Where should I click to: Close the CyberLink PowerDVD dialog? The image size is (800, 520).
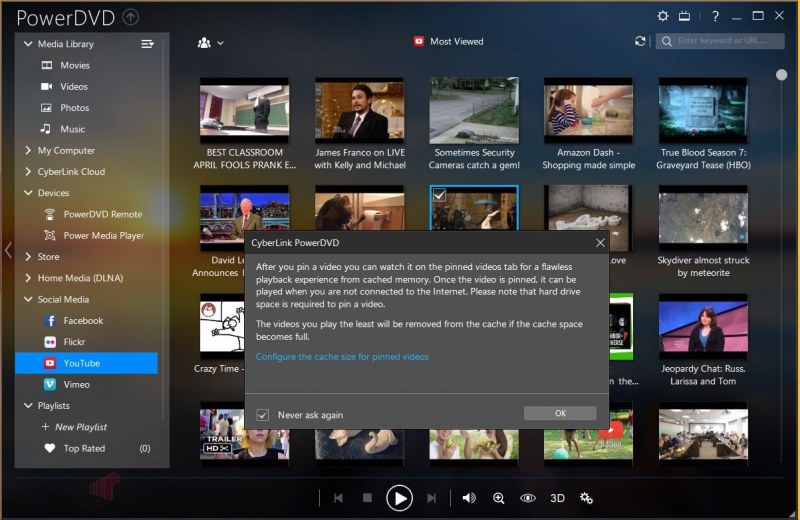600,243
